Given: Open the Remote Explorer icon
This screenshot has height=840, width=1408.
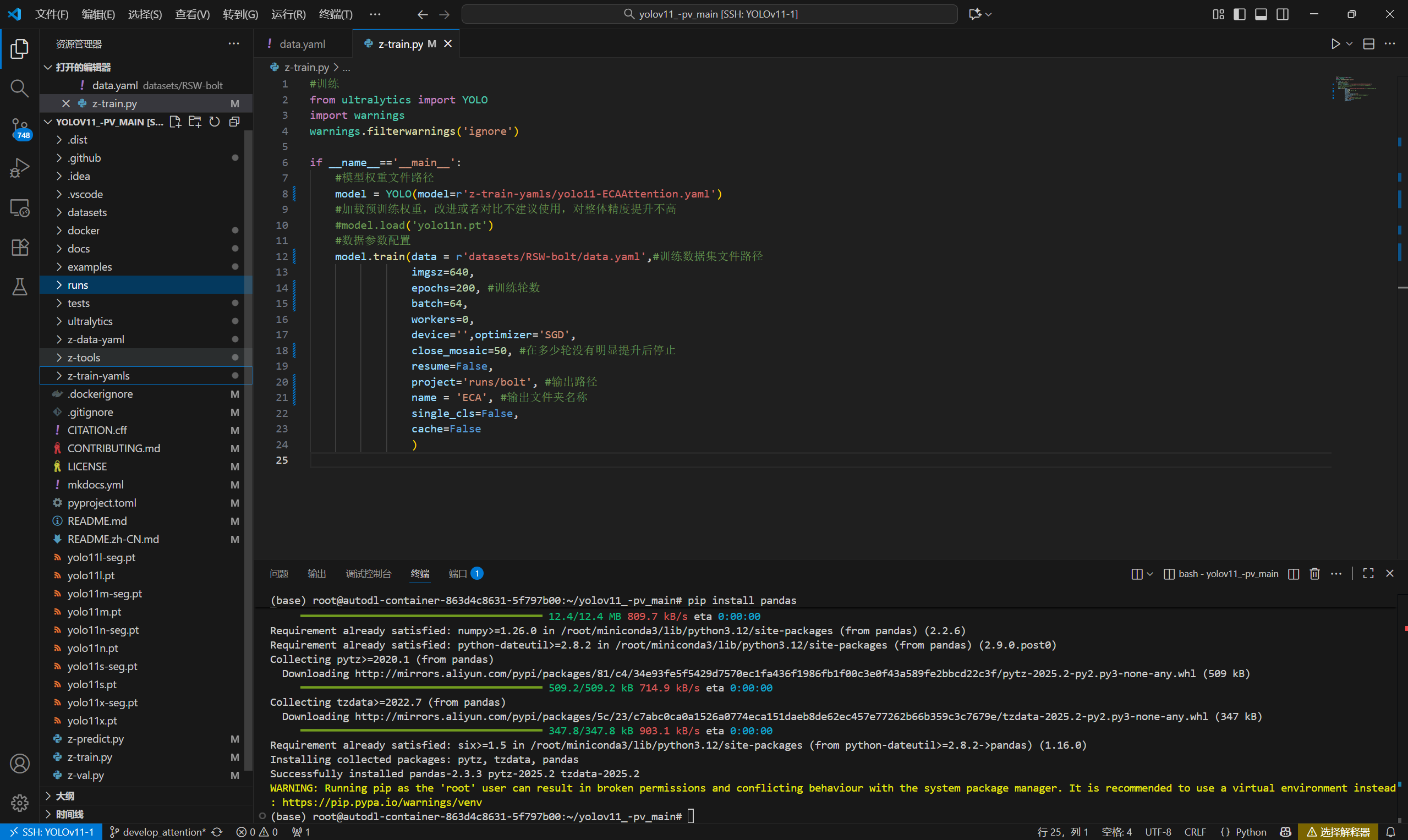Looking at the screenshot, I should pos(20,208).
